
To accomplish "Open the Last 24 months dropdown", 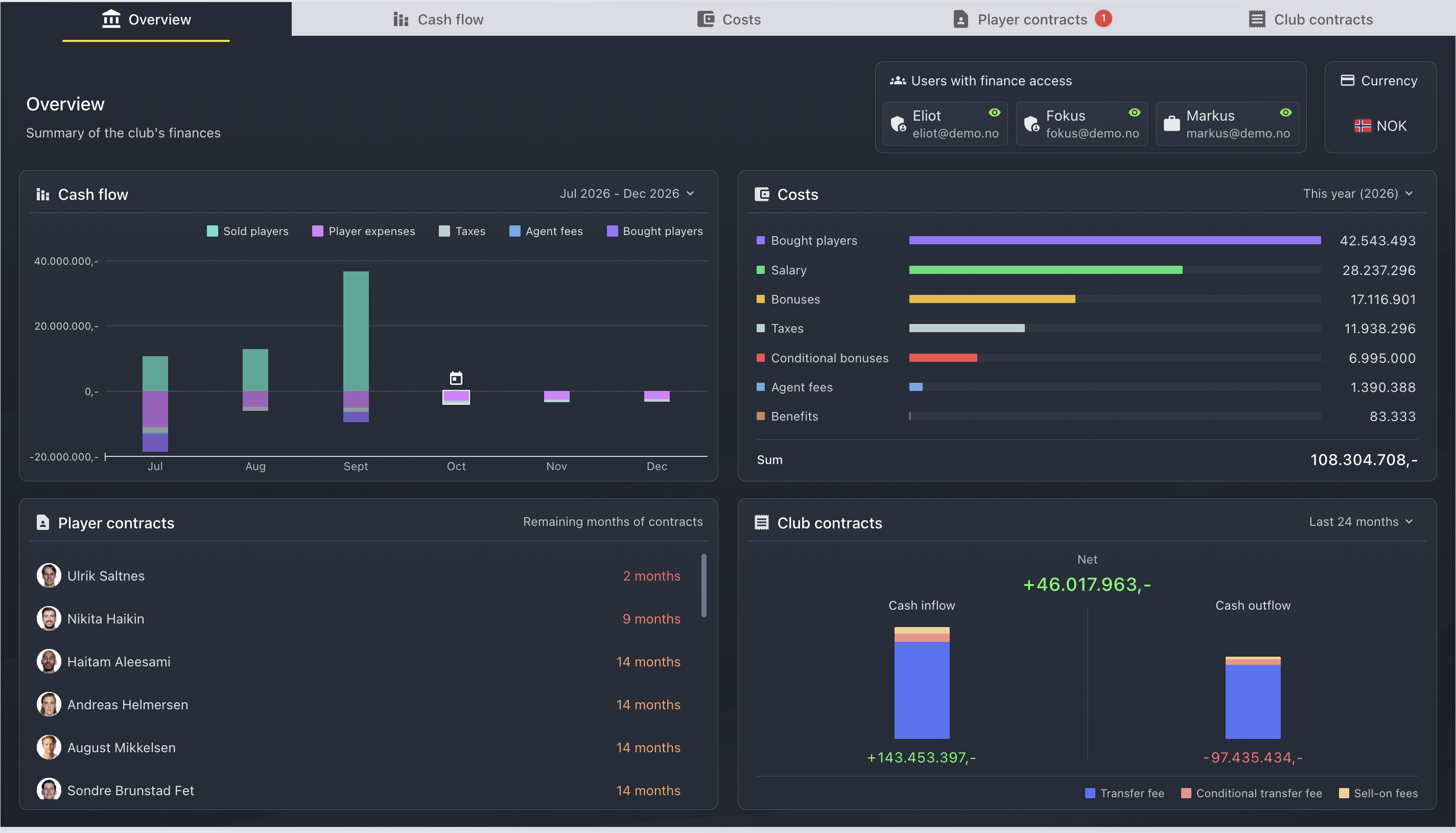I will (1361, 522).
